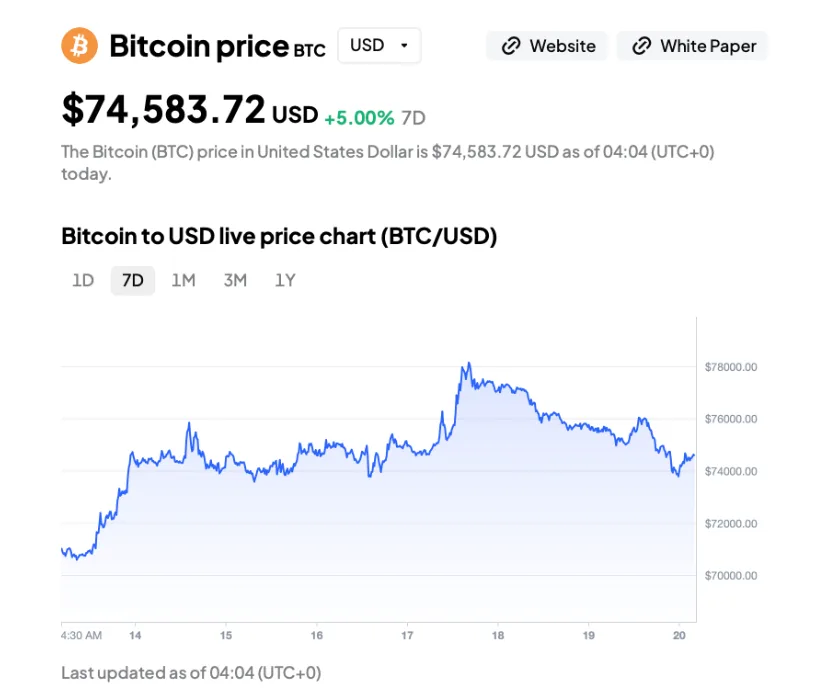The height and width of the screenshot is (692, 818).
Task: Click the $76000.00 price axis label
Action: click(x=730, y=419)
